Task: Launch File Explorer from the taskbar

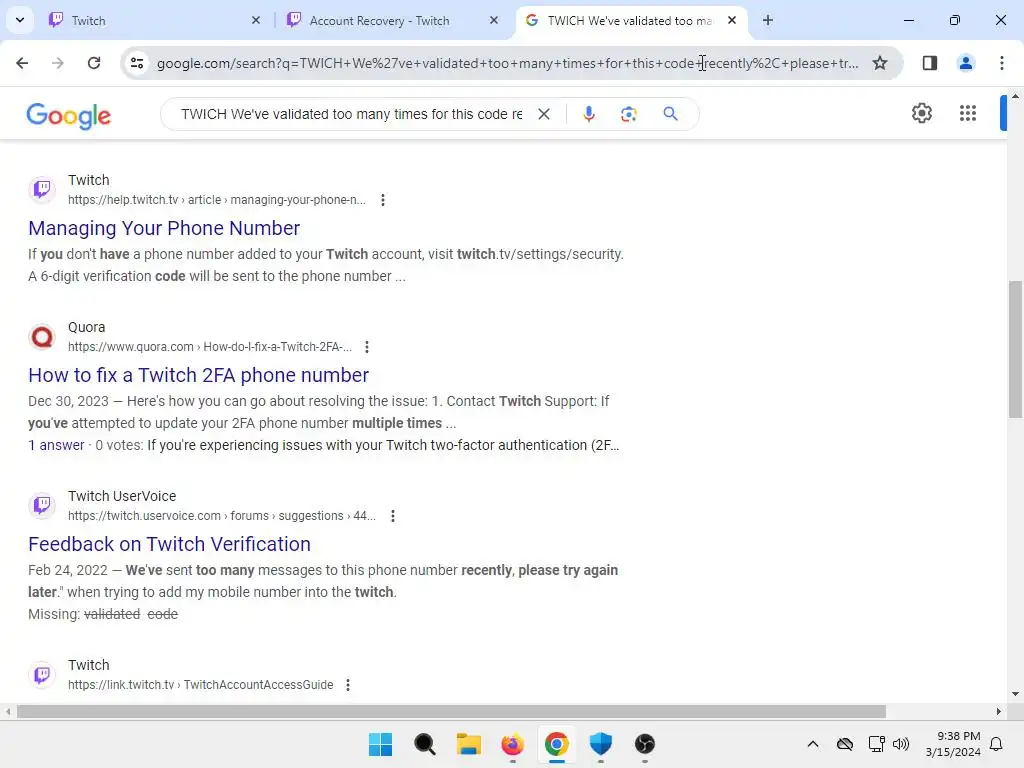Action: coord(468,744)
